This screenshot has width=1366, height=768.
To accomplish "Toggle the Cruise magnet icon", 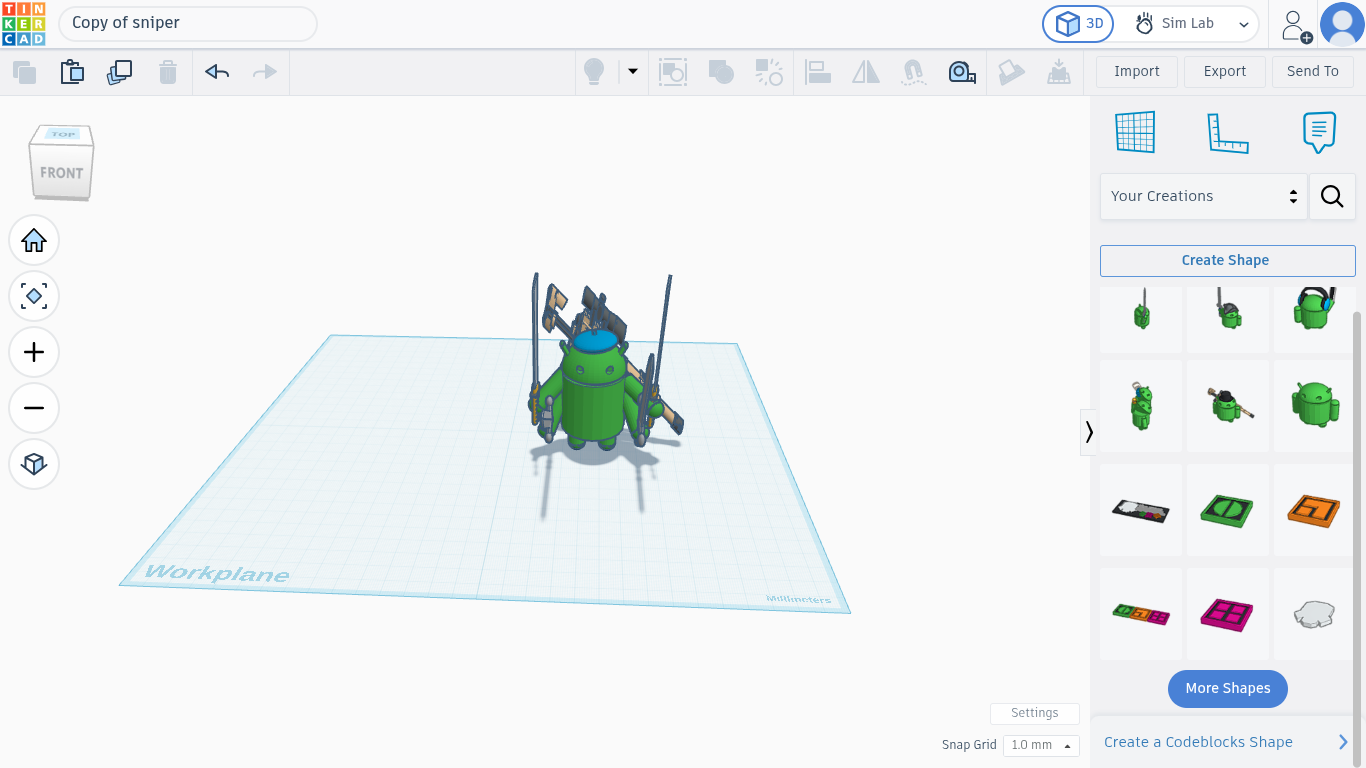I will pyautogui.click(x=913, y=72).
